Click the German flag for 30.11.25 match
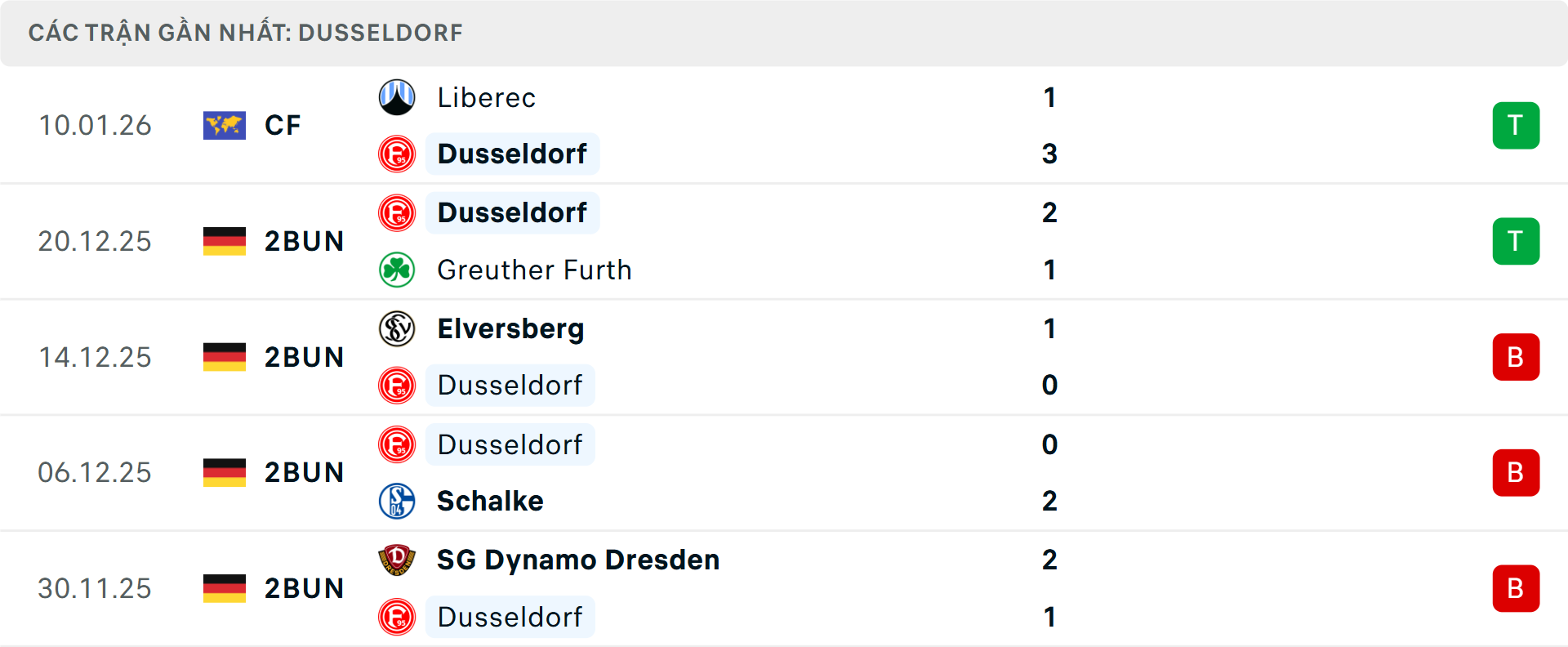The width and height of the screenshot is (1568, 647). tap(225, 588)
